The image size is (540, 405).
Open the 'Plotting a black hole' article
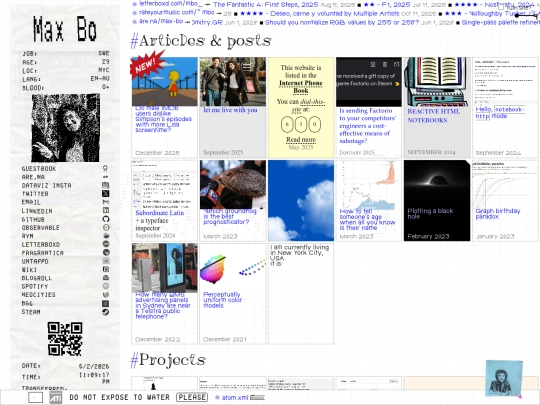tap(430, 214)
